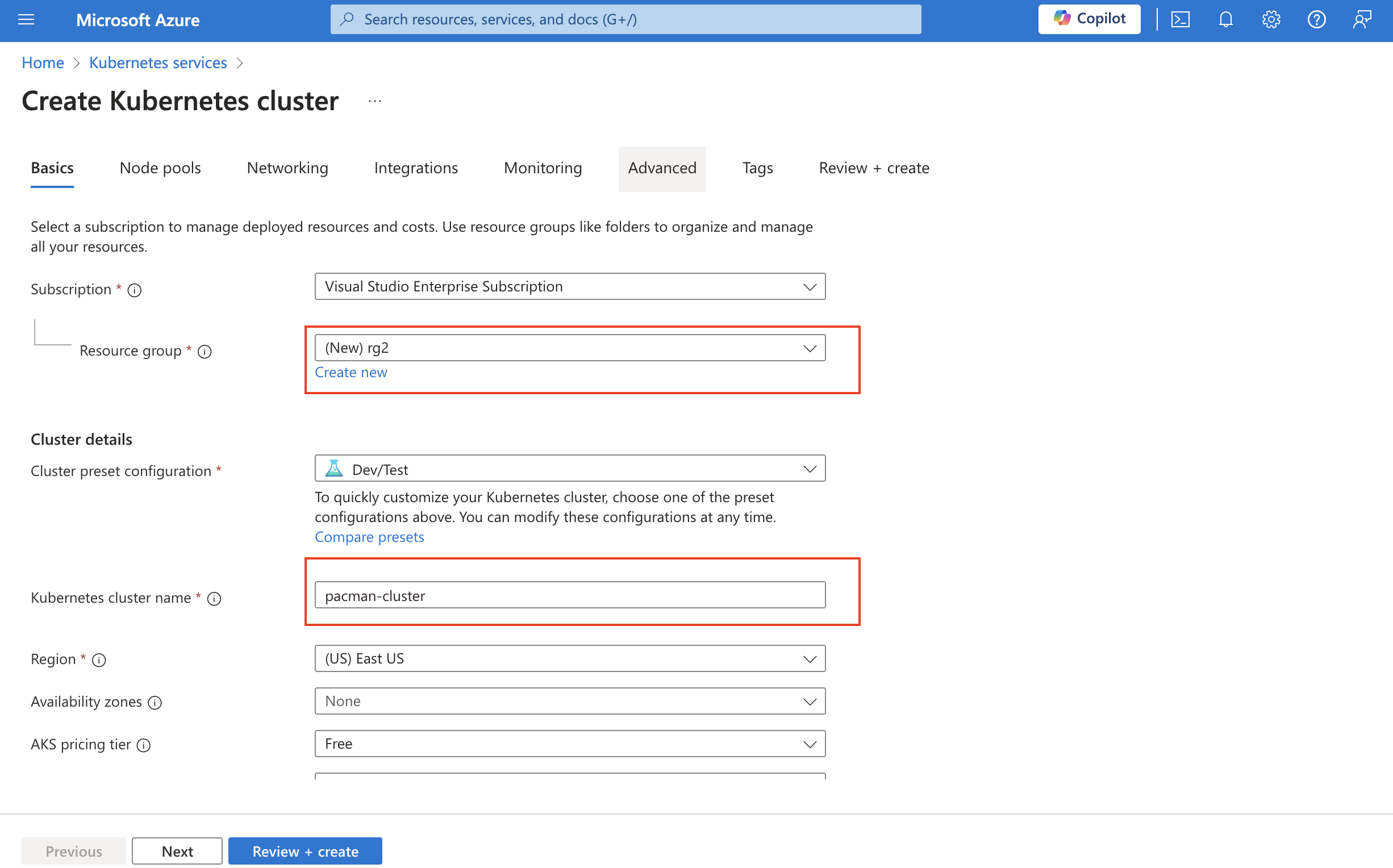Image resolution: width=1393 pixels, height=868 pixels.
Task: Open the Availability zones dropdown
Action: (570, 701)
